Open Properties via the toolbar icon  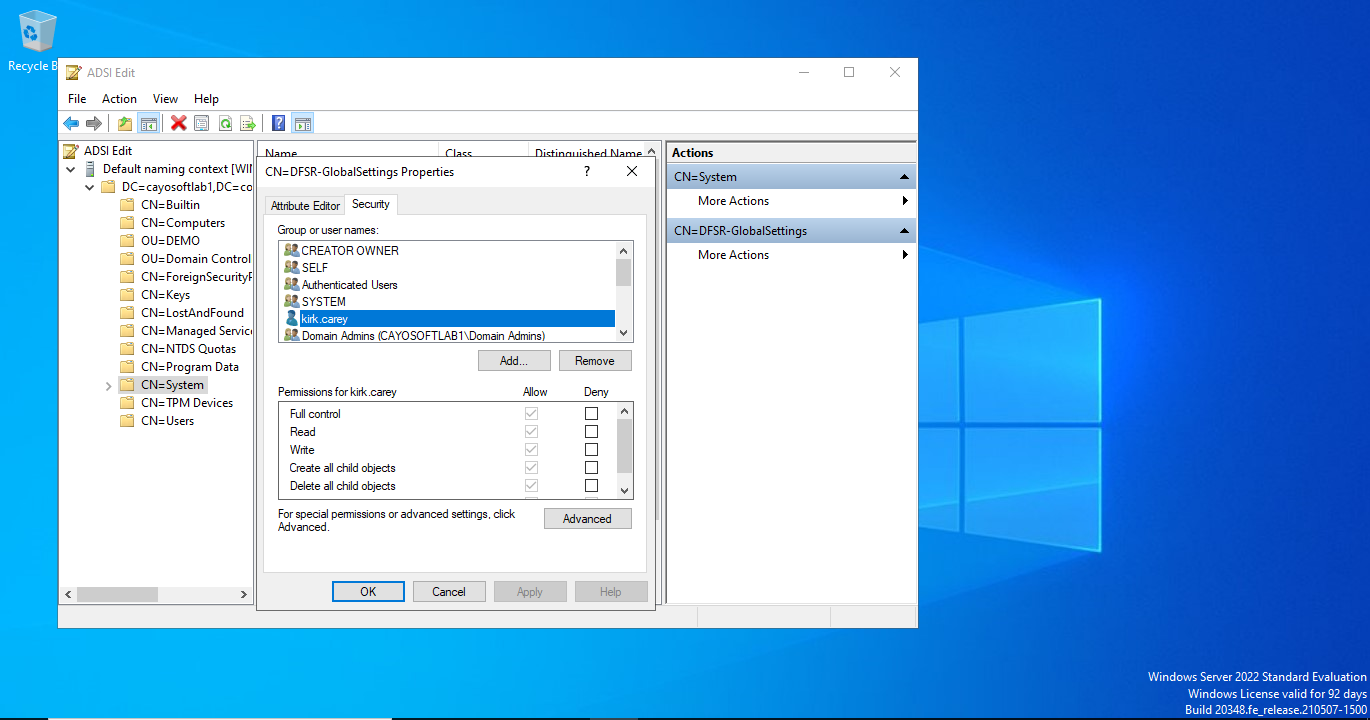(202, 123)
